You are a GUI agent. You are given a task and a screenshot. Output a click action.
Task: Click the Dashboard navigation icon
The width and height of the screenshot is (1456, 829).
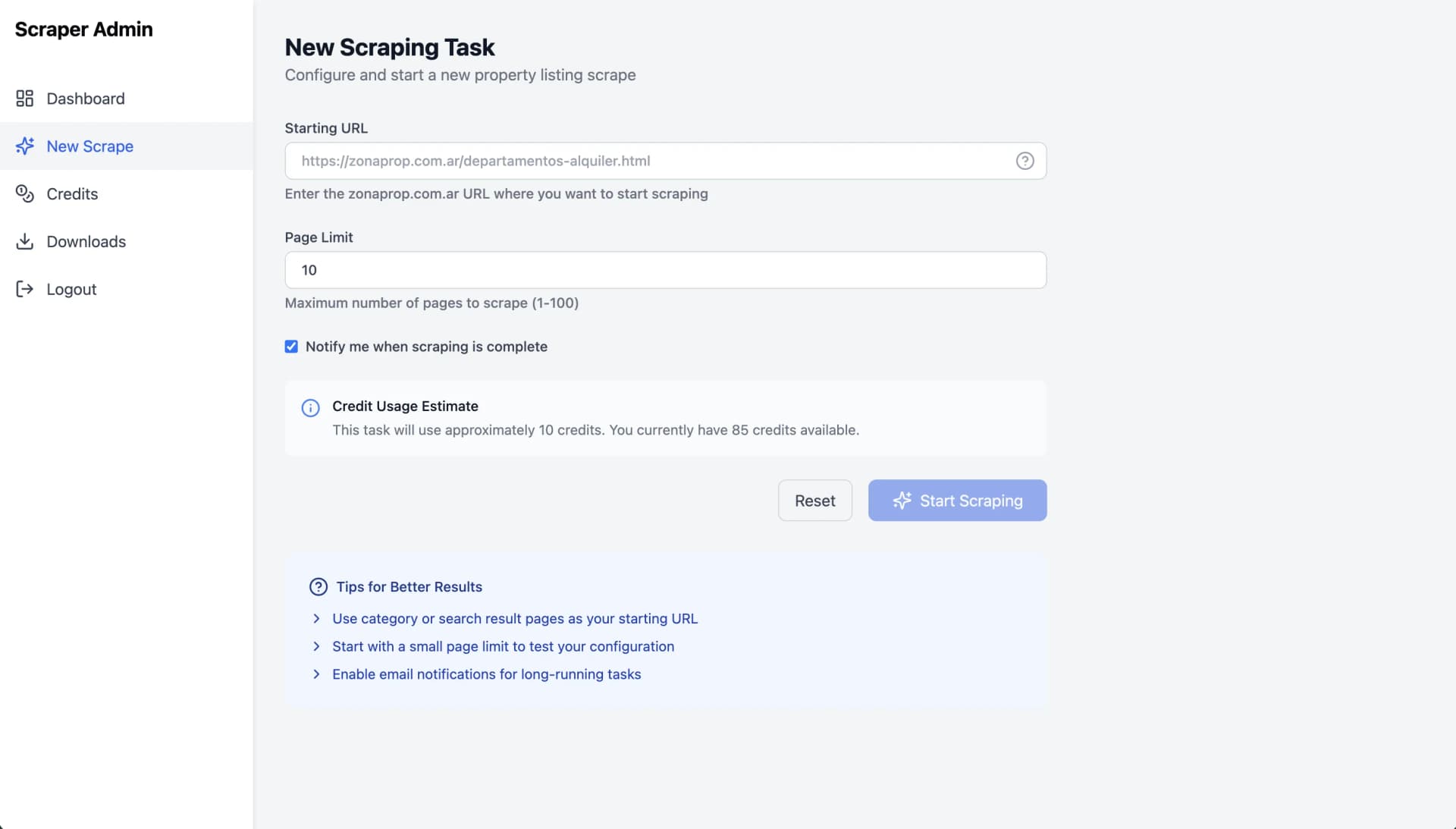click(x=24, y=98)
